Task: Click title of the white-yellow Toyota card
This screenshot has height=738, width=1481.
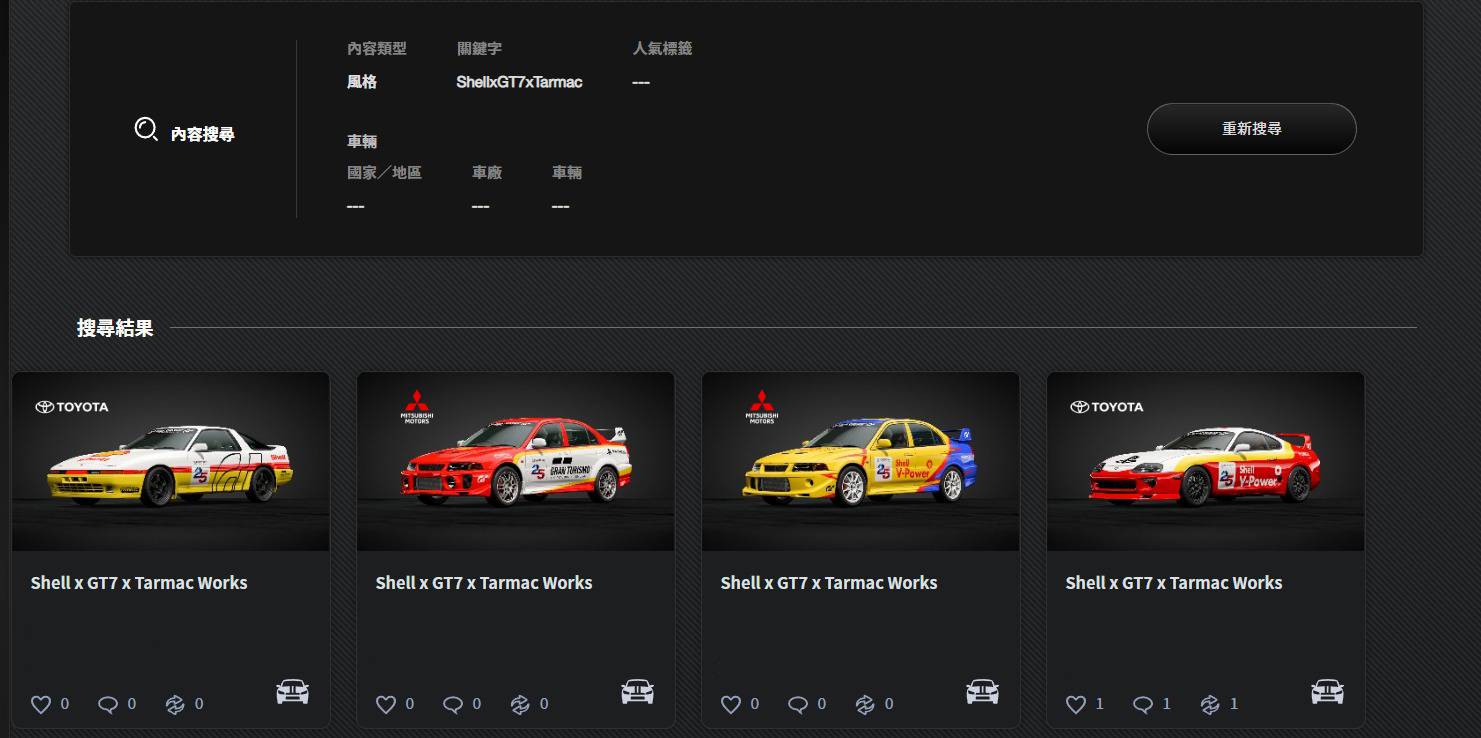Action: [x=139, y=582]
